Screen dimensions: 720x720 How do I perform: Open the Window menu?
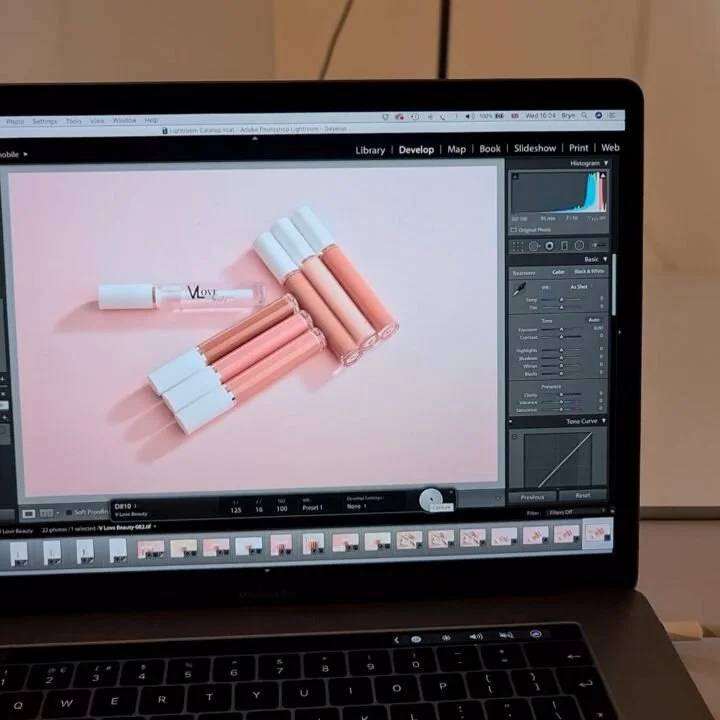tap(124, 120)
